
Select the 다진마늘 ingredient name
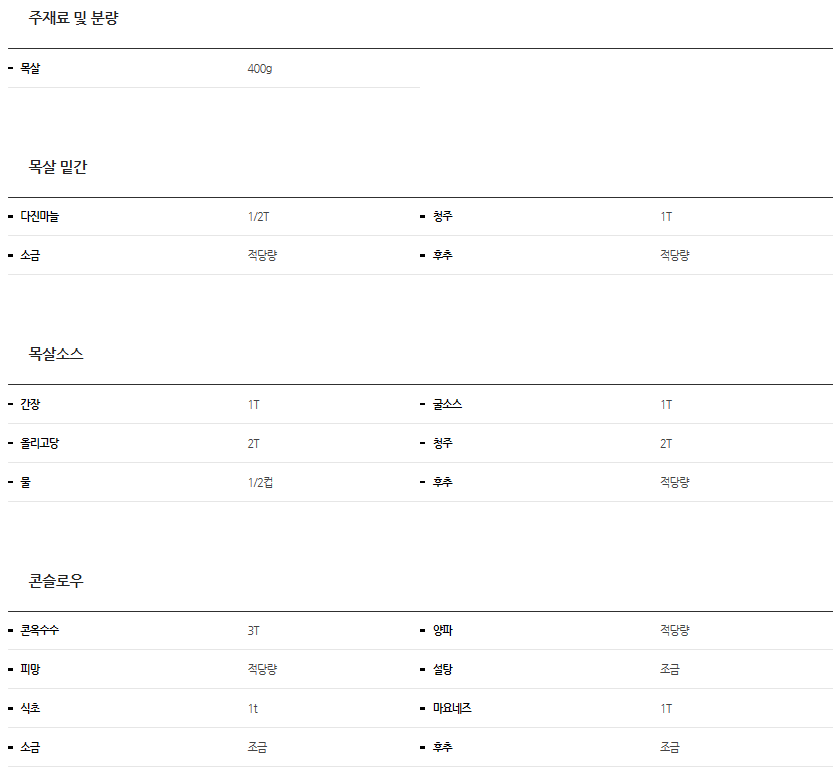(40, 216)
